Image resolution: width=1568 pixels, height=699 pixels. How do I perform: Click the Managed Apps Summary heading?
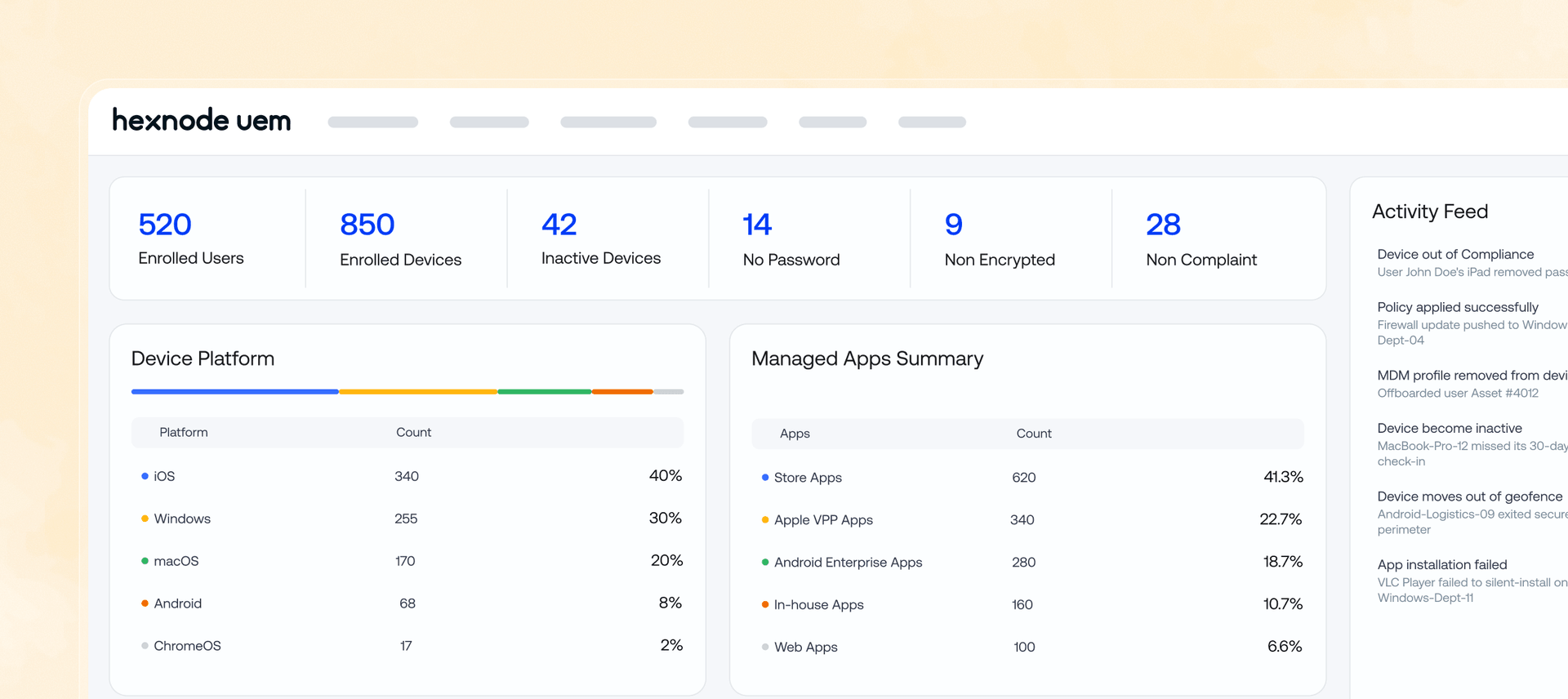pos(867,358)
